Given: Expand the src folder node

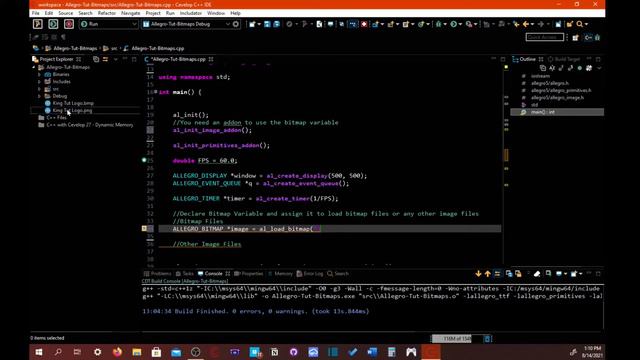Looking at the screenshot, I should [40, 89].
